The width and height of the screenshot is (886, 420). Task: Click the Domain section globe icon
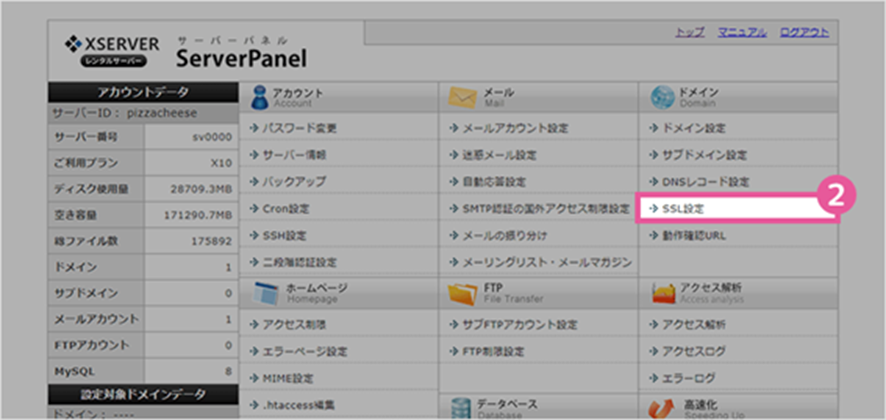[x=662, y=97]
